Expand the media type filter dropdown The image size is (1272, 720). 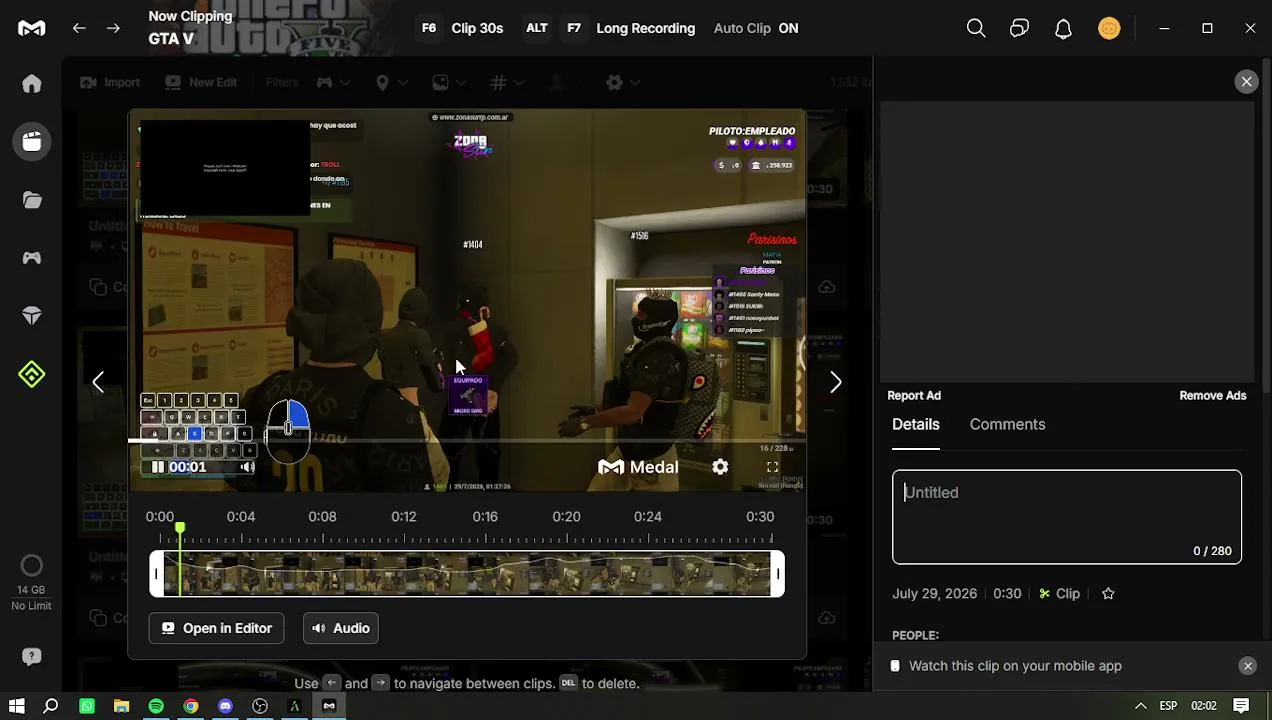click(449, 82)
